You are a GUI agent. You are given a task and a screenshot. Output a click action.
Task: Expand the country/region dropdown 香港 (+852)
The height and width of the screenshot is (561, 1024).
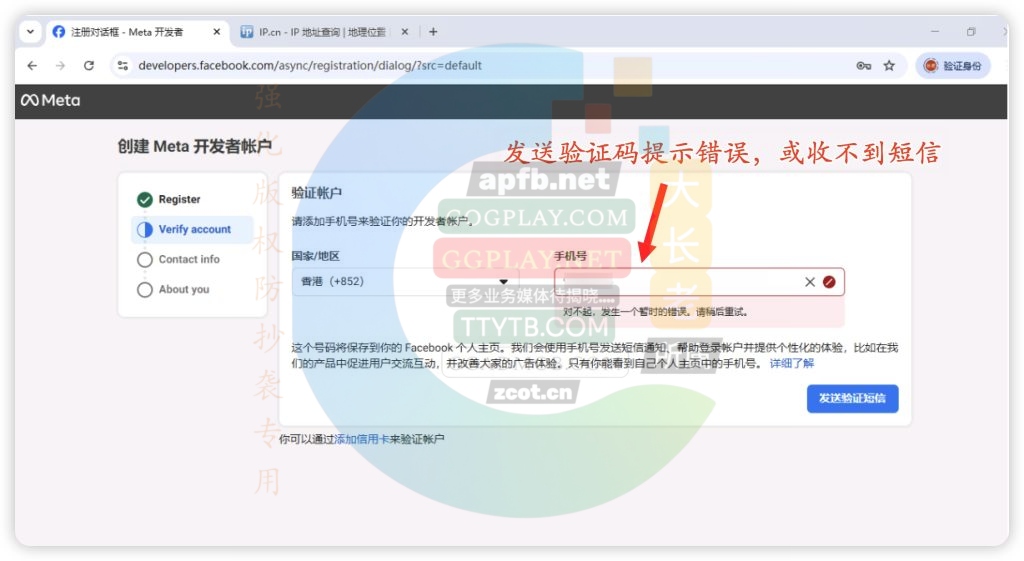click(405, 282)
